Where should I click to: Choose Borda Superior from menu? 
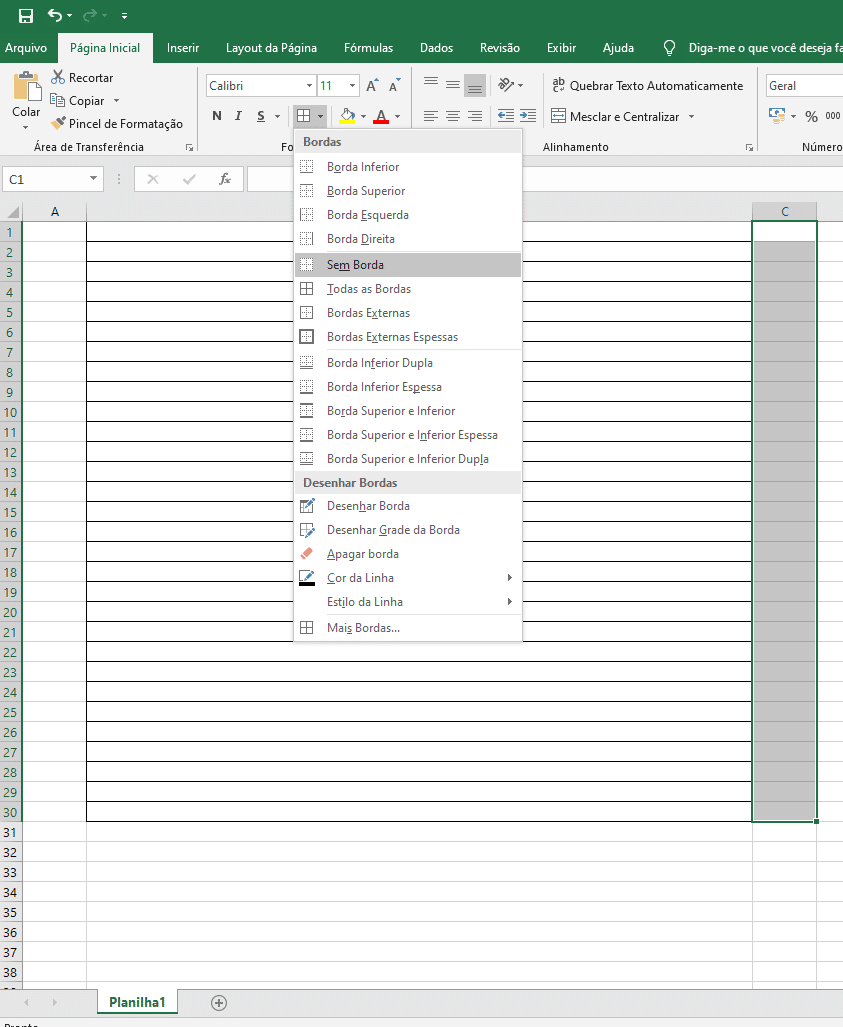click(x=407, y=191)
